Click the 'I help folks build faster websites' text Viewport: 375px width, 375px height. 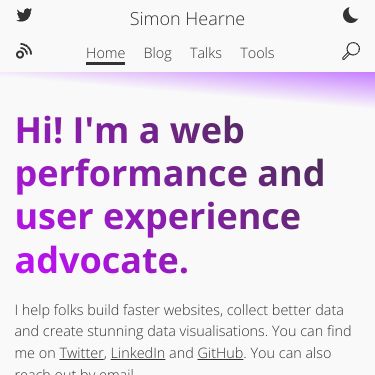tap(118, 310)
